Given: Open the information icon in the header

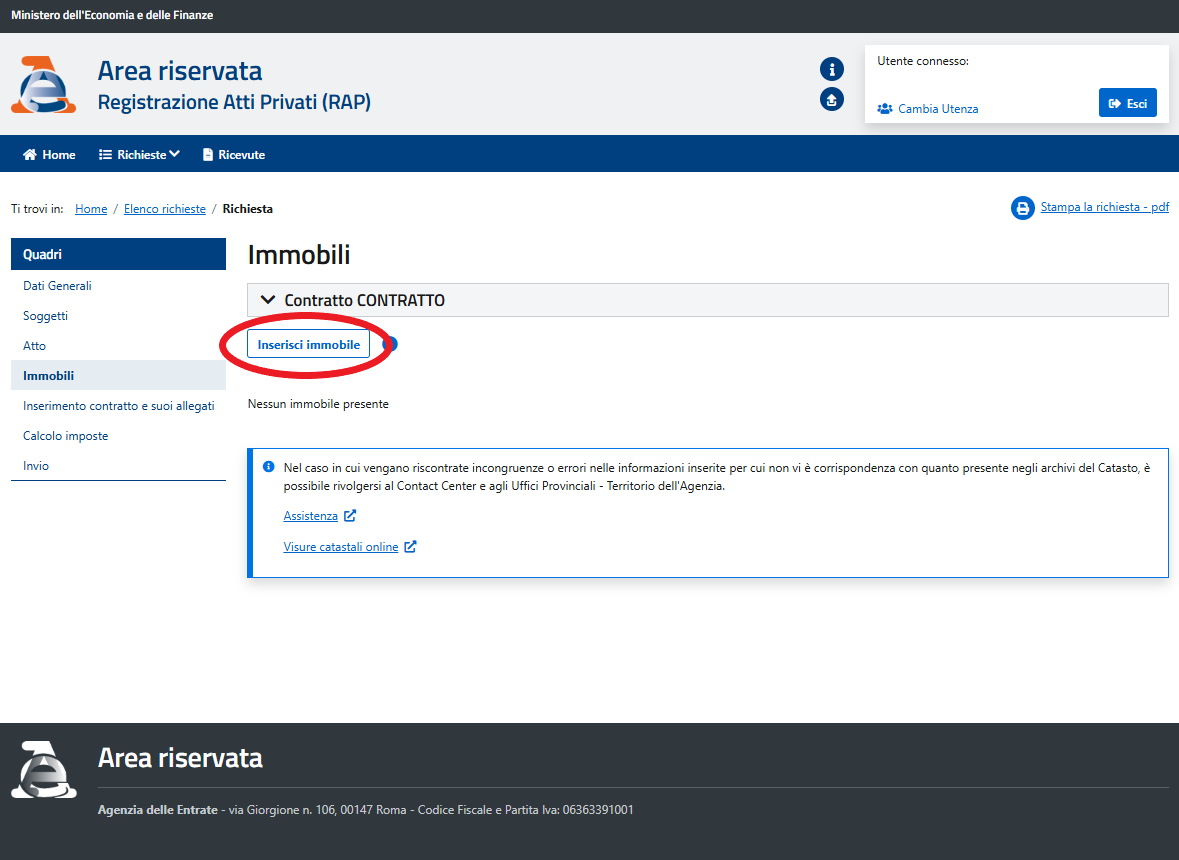Looking at the screenshot, I should [x=832, y=69].
